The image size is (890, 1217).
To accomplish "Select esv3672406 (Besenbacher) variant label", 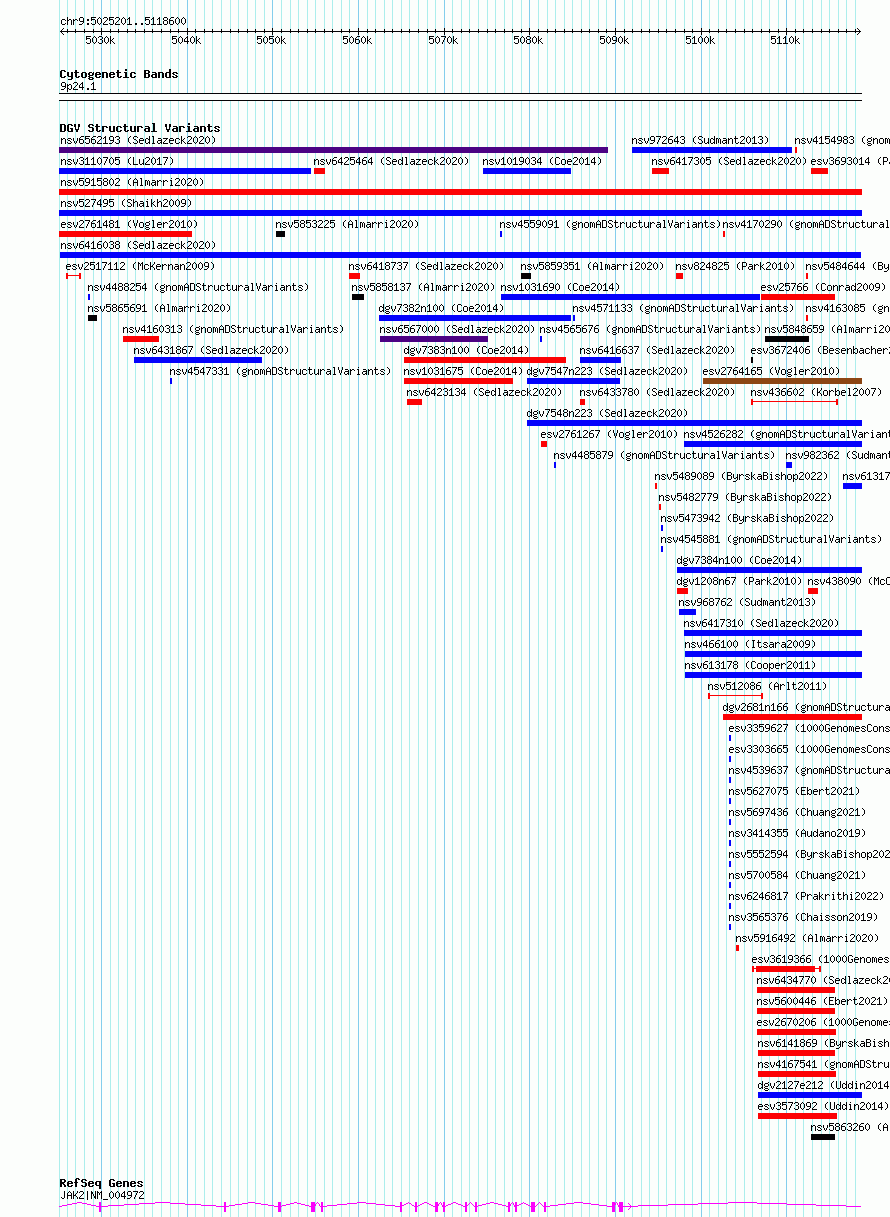I will pos(820,350).
